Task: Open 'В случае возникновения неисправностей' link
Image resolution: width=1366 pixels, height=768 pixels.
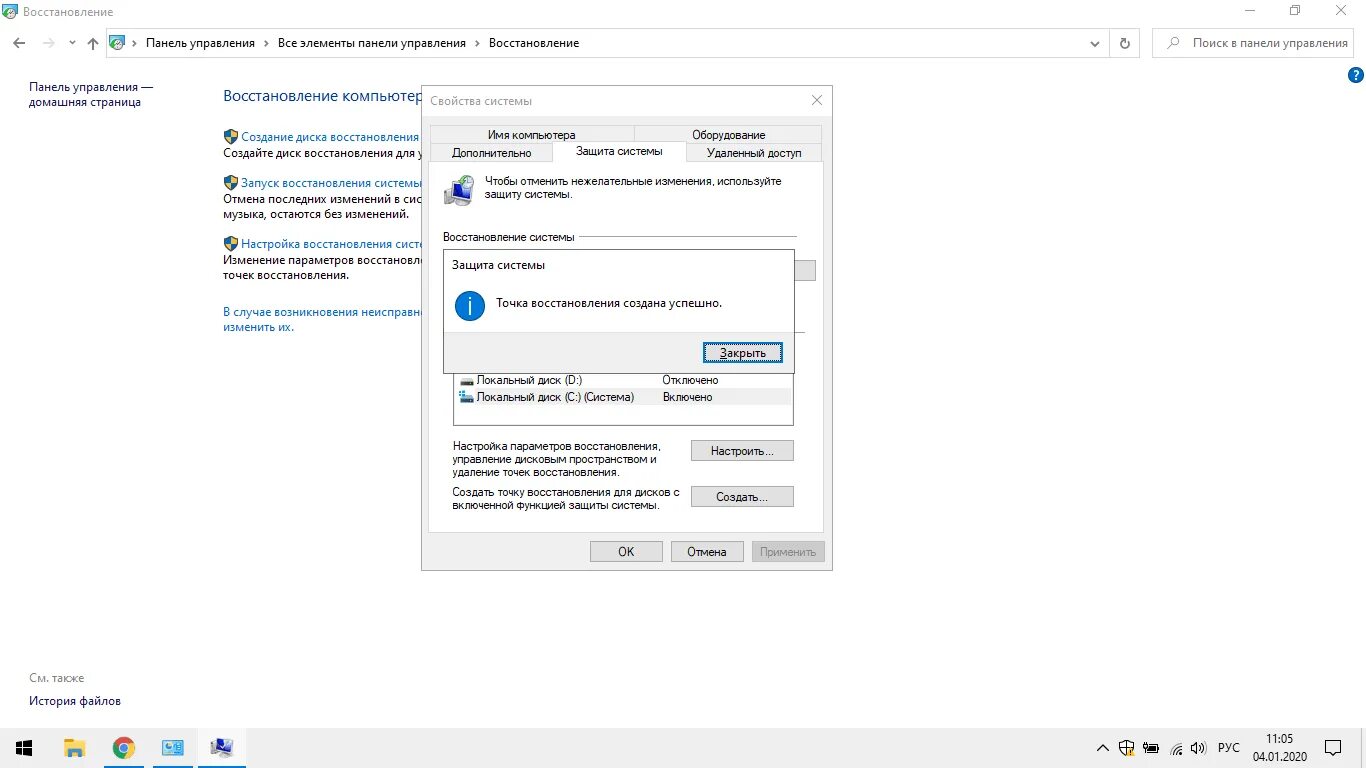Action: point(323,319)
